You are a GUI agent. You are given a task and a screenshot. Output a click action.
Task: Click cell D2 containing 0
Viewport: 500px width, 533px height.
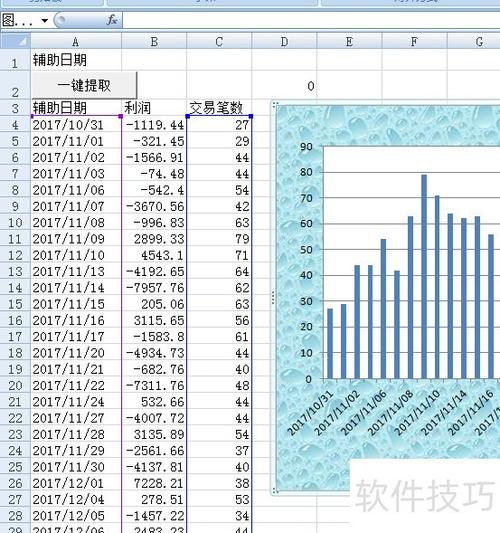click(x=284, y=86)
